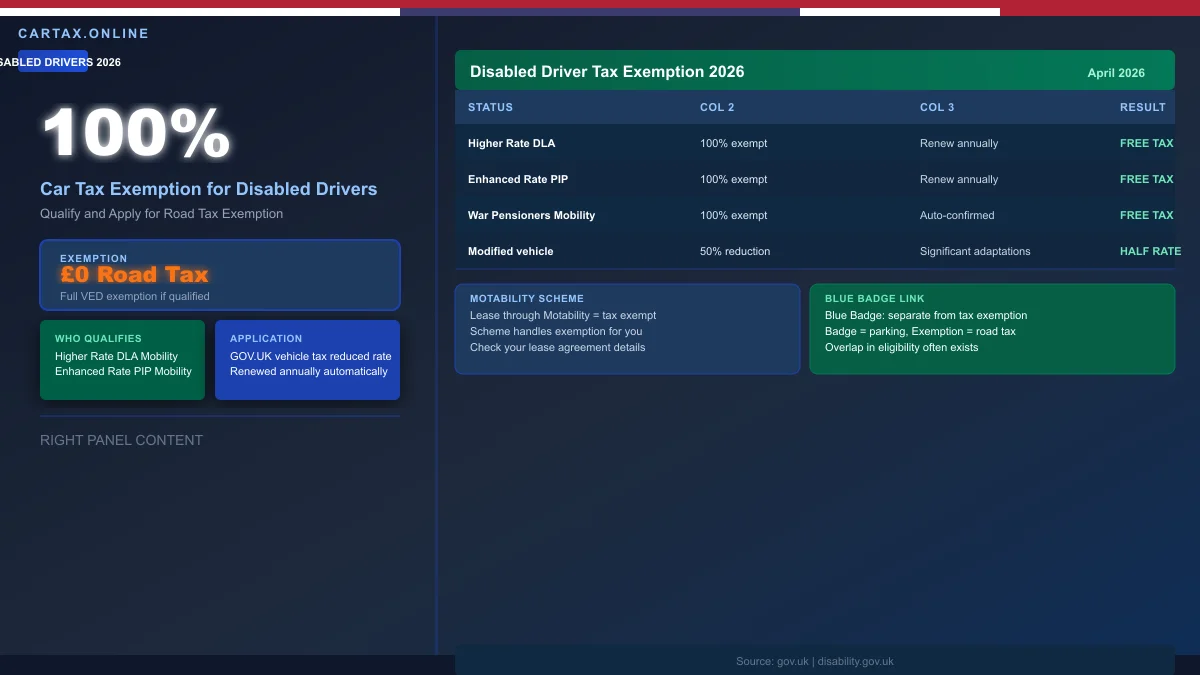Viewport: 1200px width, 675px height.
Task: Click the Source gov.uk footer link
Action: click(815, 661)
